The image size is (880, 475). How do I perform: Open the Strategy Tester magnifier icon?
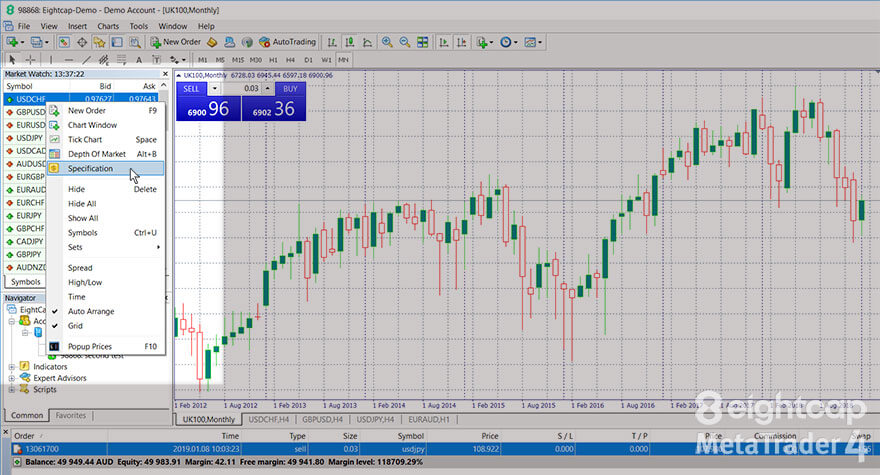click(135, 42)
